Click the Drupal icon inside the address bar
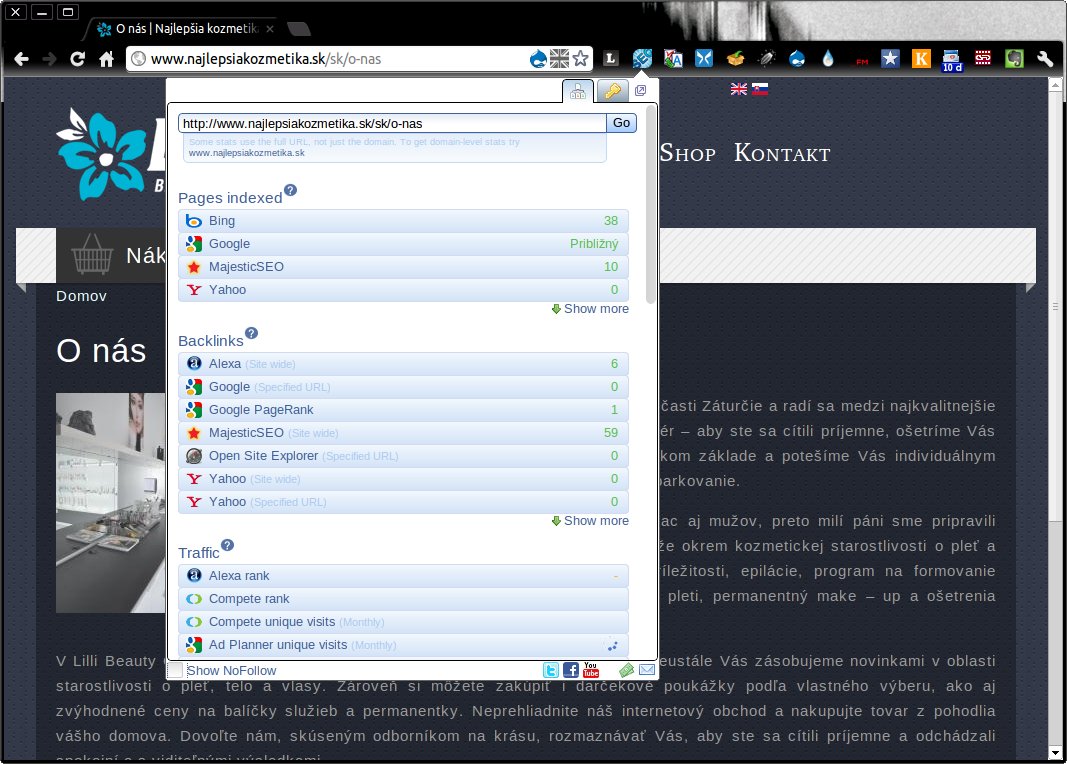Screen dimensions: 1067x764 tap(538, 59)
